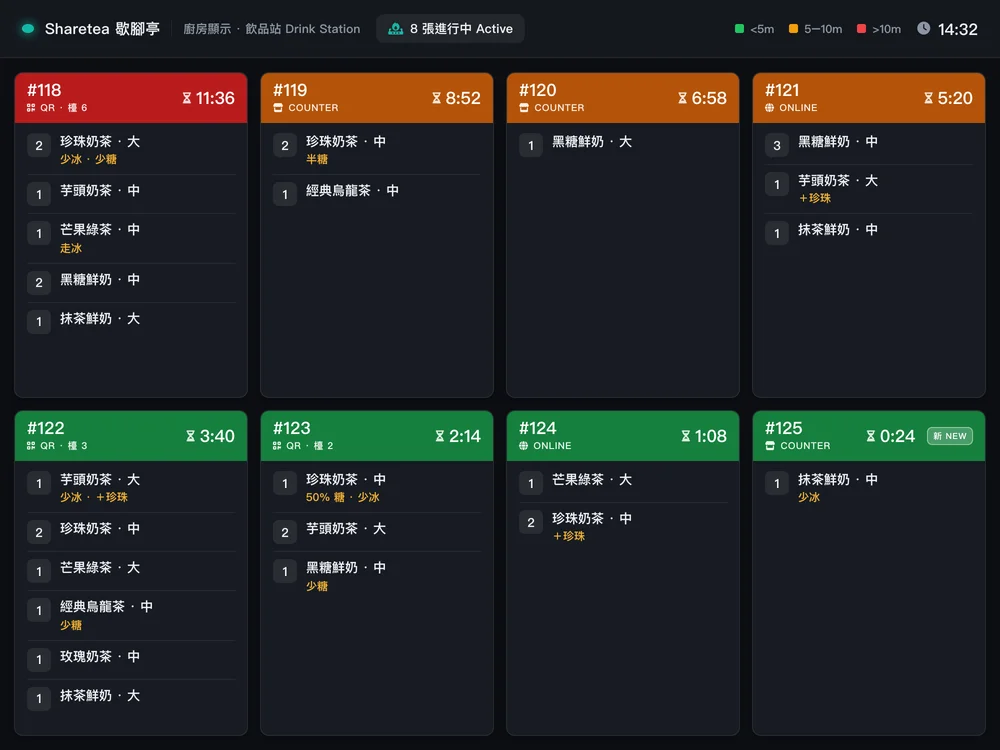Select 經典烏龍茶 · 中 少糖 item in order #122
This screenshot has height=750, width=1000.
(131, 615)
